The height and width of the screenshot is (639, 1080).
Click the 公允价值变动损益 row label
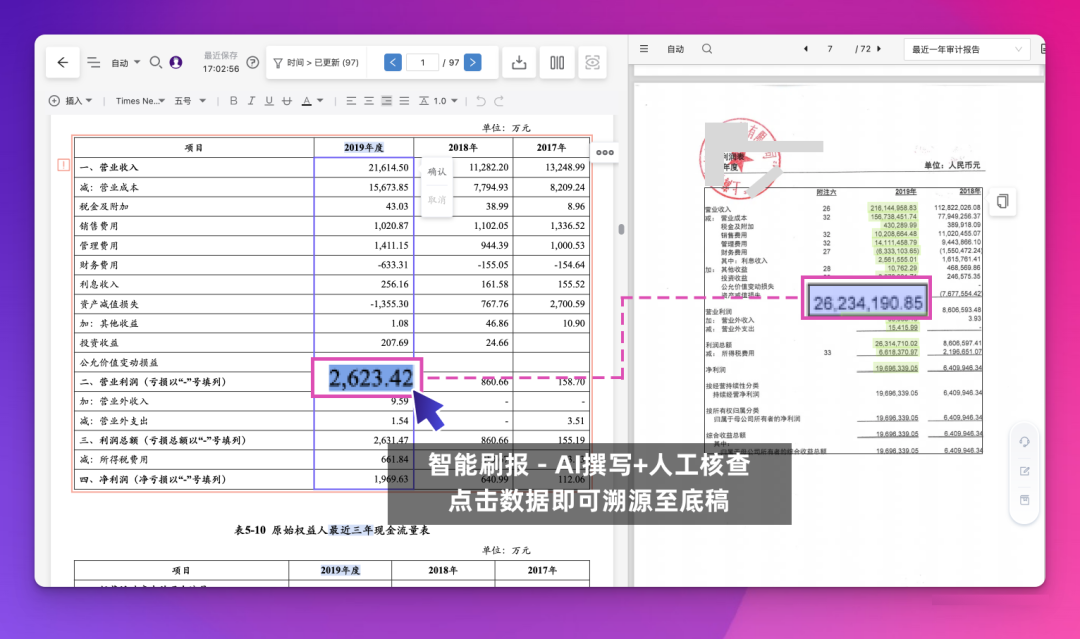click(119, 362)
